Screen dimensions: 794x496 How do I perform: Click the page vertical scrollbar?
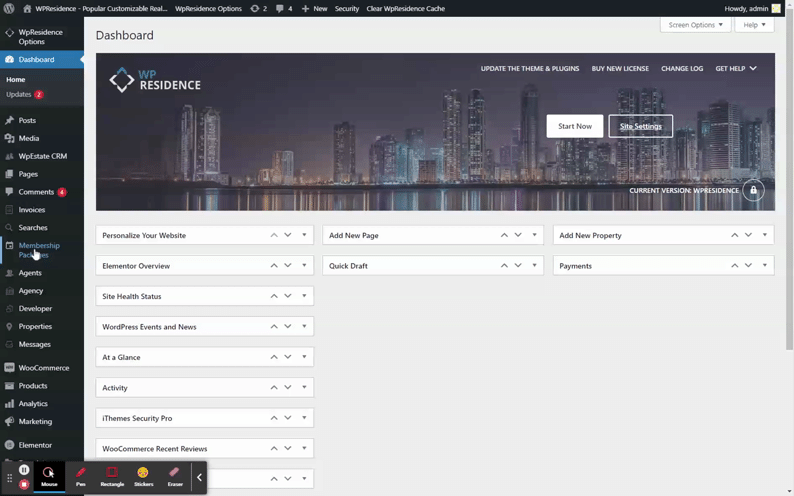pos(789,182)
